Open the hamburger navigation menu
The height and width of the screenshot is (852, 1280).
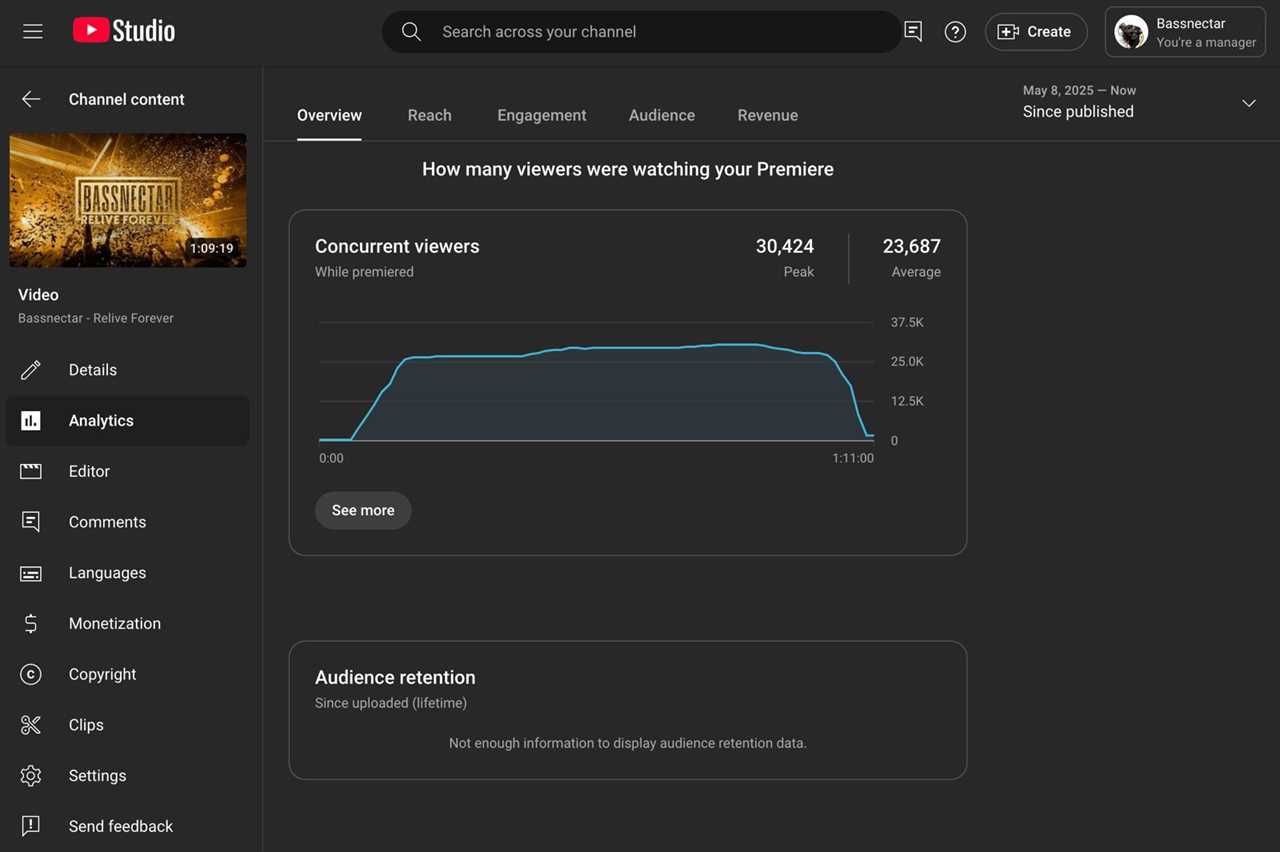tap(33, 31)
